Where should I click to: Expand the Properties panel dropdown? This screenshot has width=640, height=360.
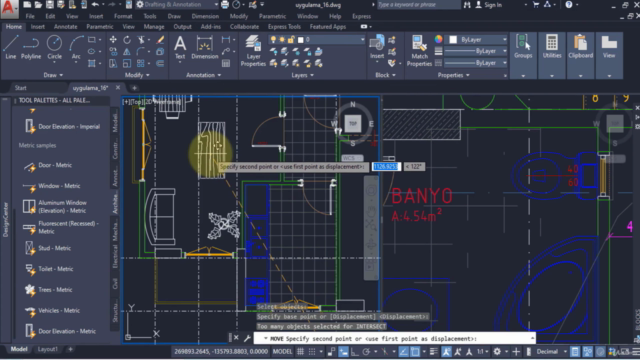(x=454, y=75)
